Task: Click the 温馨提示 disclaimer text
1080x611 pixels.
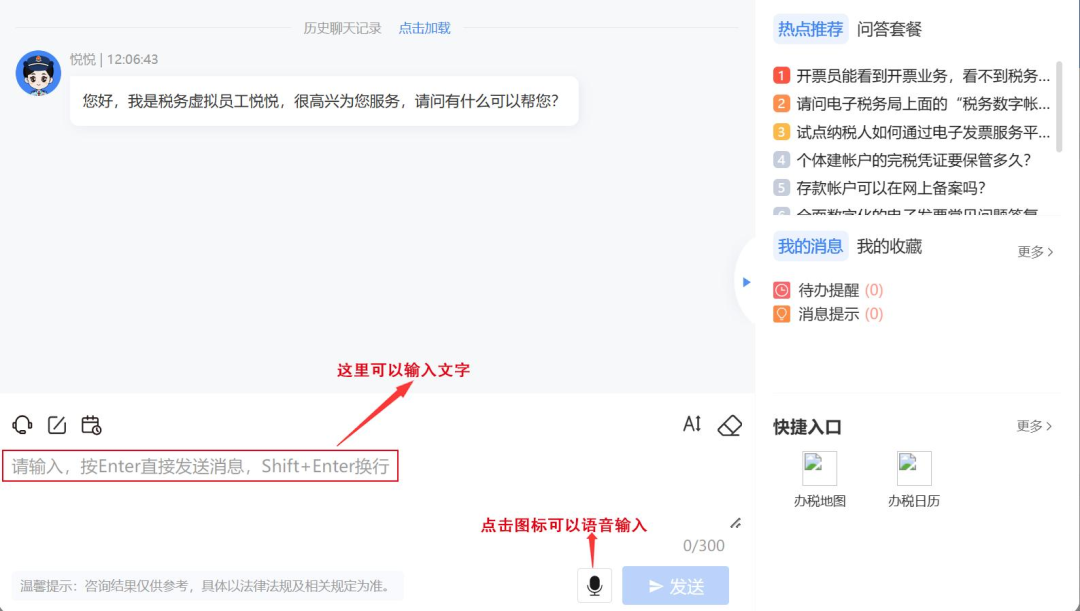Action: (207, 586)
